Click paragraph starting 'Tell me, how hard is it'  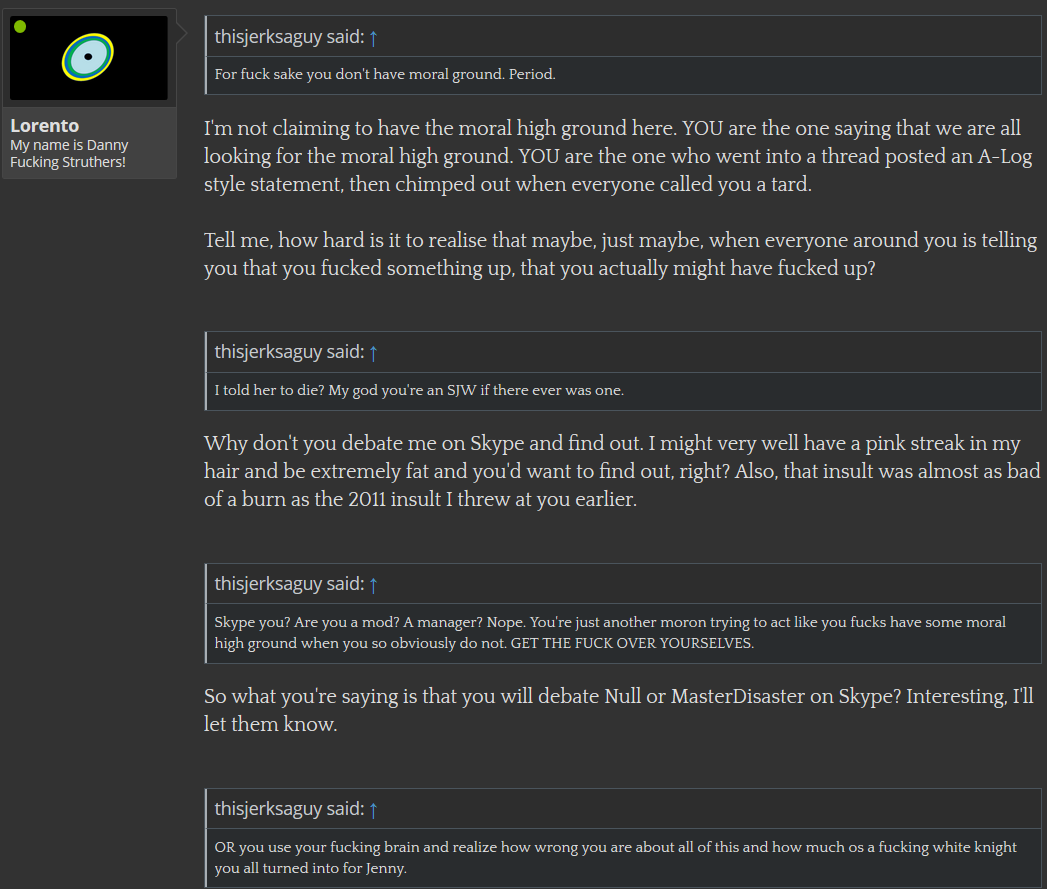click(620, 254)
